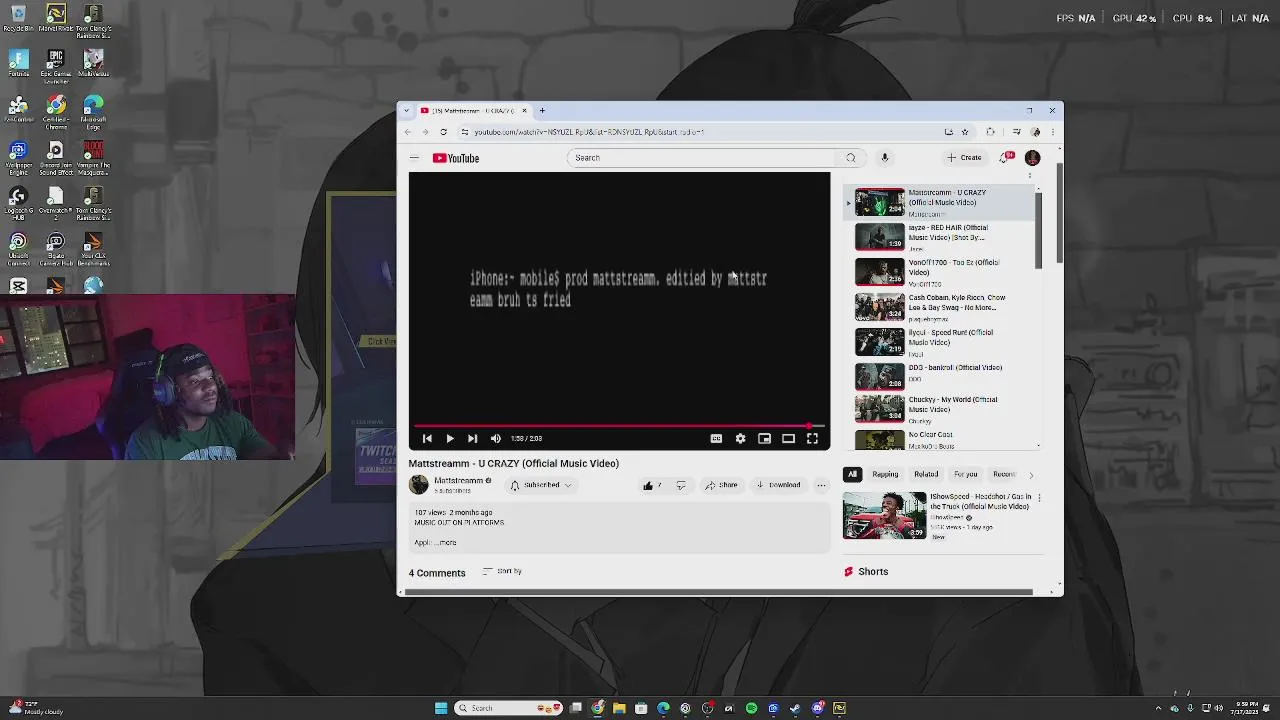The height and width of the screenshot is (720, 1280).
Task: Open the Epic Games Launcher desktop icon
Action: [55, 68]
